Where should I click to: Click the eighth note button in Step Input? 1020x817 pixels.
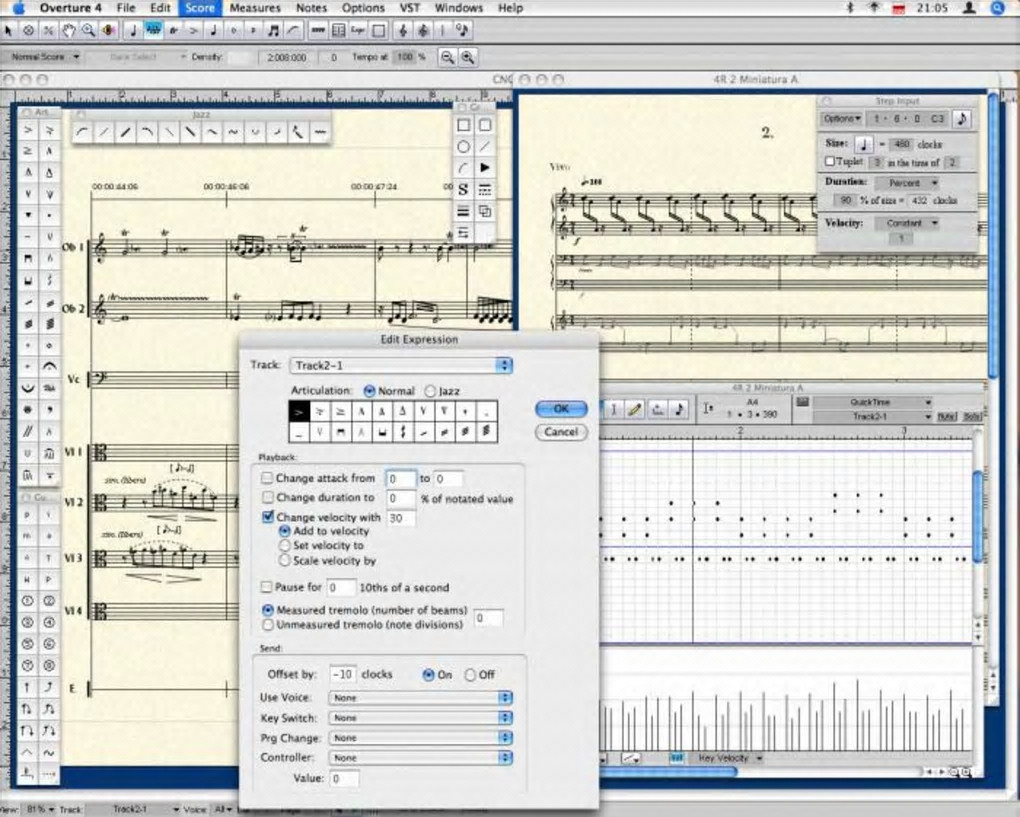coord(961,118)
